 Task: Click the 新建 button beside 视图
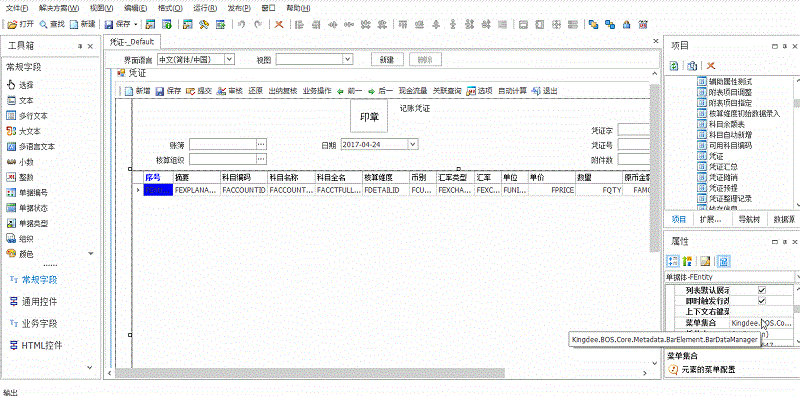click(x=387, y=60)
